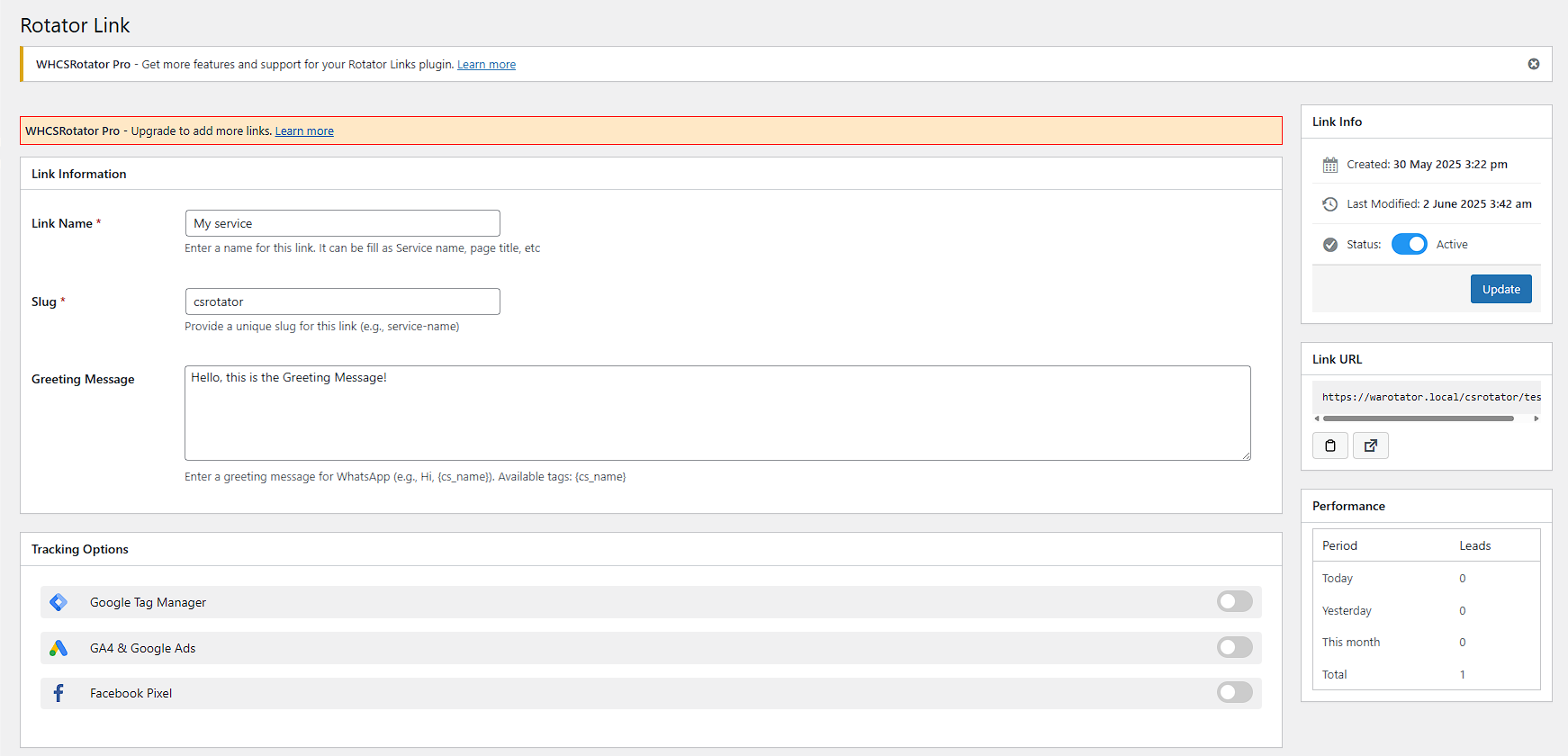Screen dimensions: 1568x756
Task: Click the Greeting Message help text
Action: [405, 477]
